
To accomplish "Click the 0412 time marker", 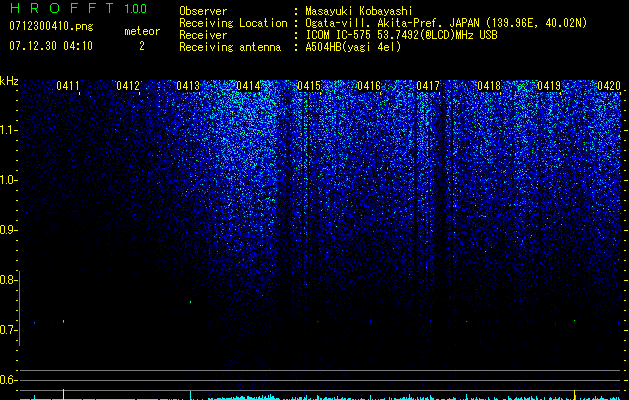I will [x=128, y=86].
